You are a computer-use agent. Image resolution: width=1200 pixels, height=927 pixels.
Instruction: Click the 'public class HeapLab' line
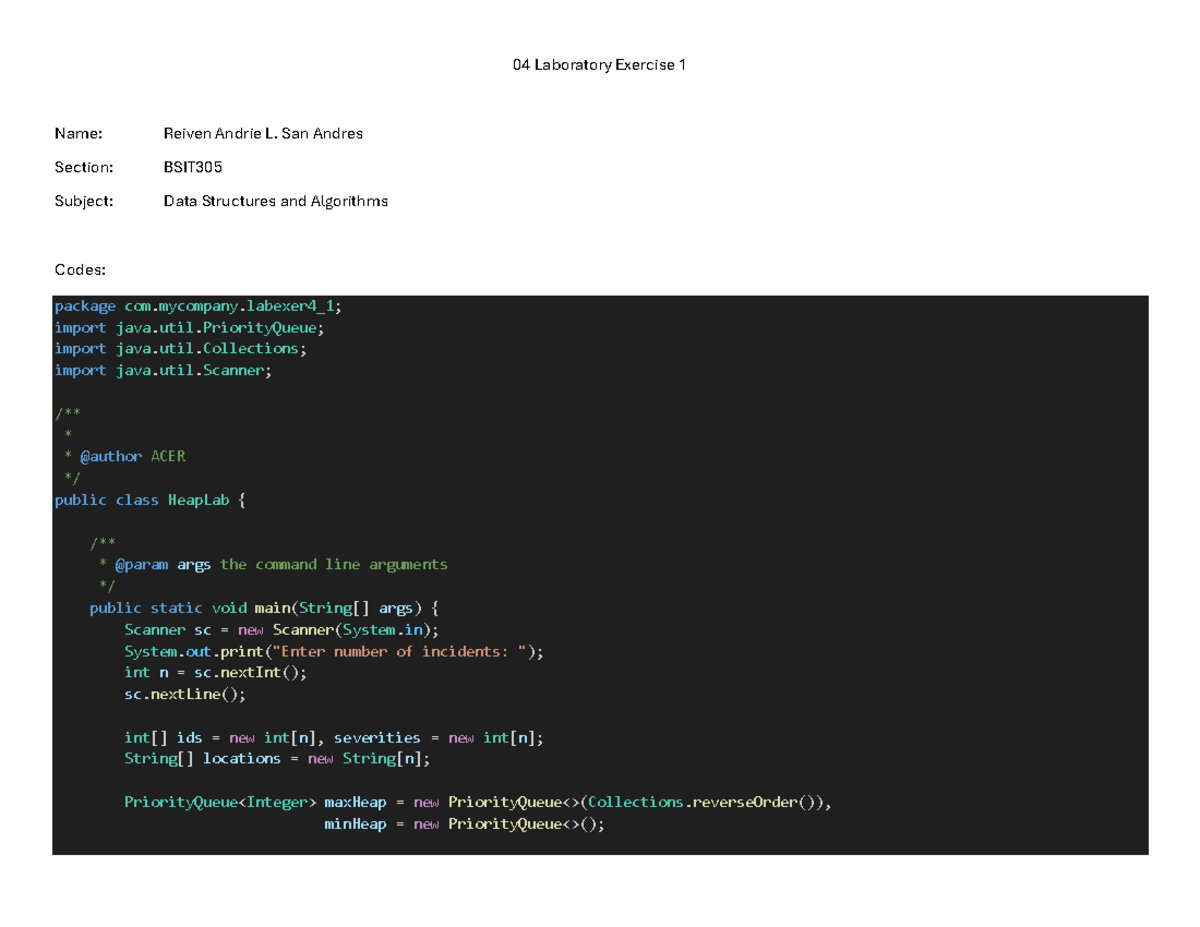[x=149, y=500]
